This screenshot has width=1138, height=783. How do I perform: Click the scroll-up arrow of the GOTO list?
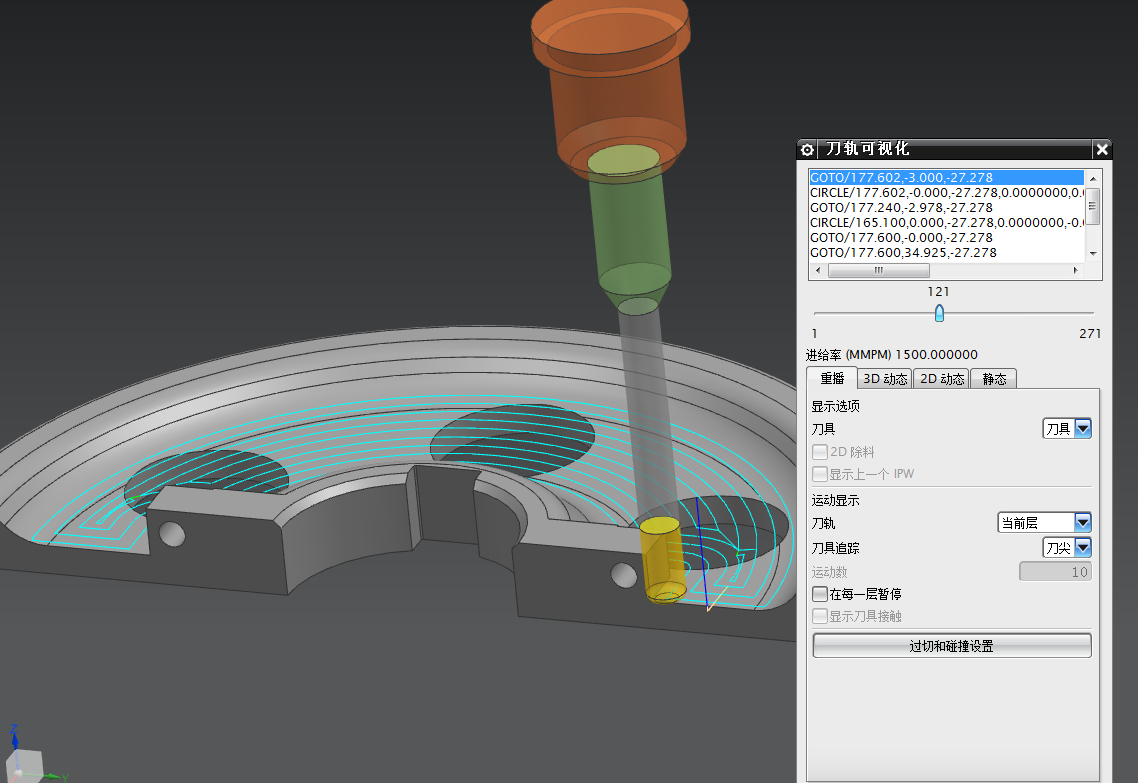pos(1093,179)
